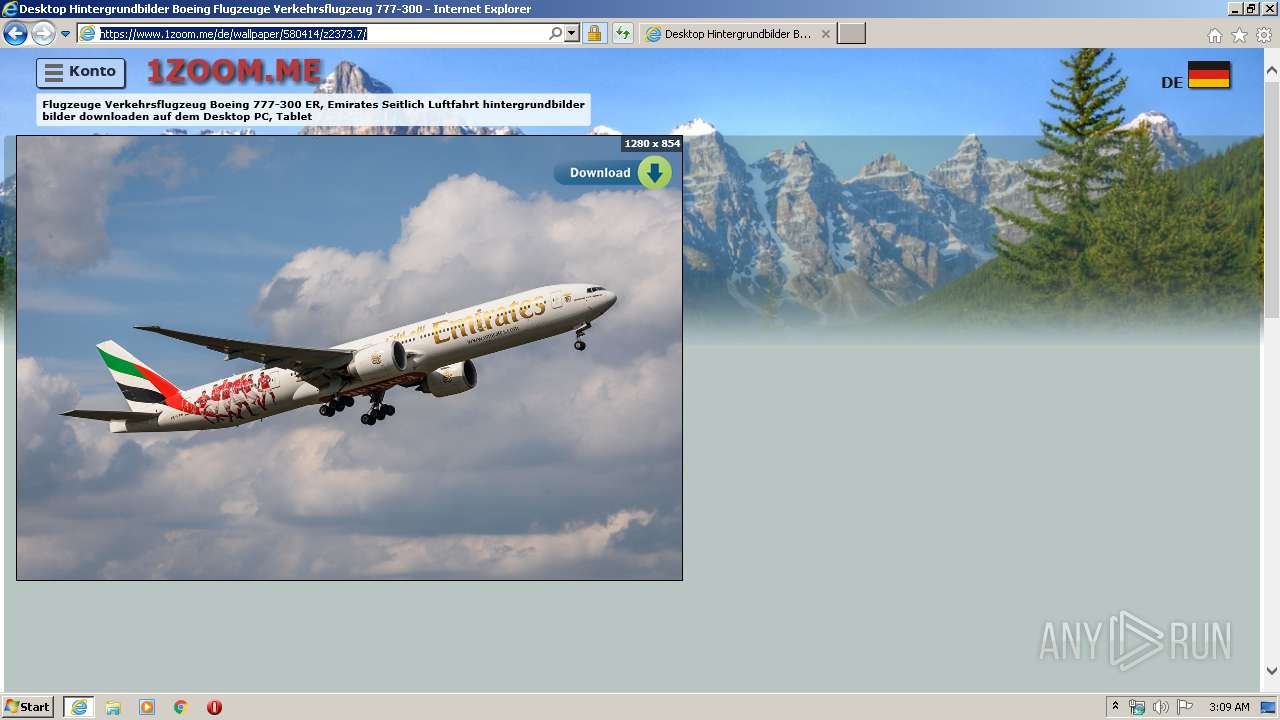Expand the address bar autocomplete dropdown
The width and height of the screenshot is (1280, 720).
(x=572, y=34)
